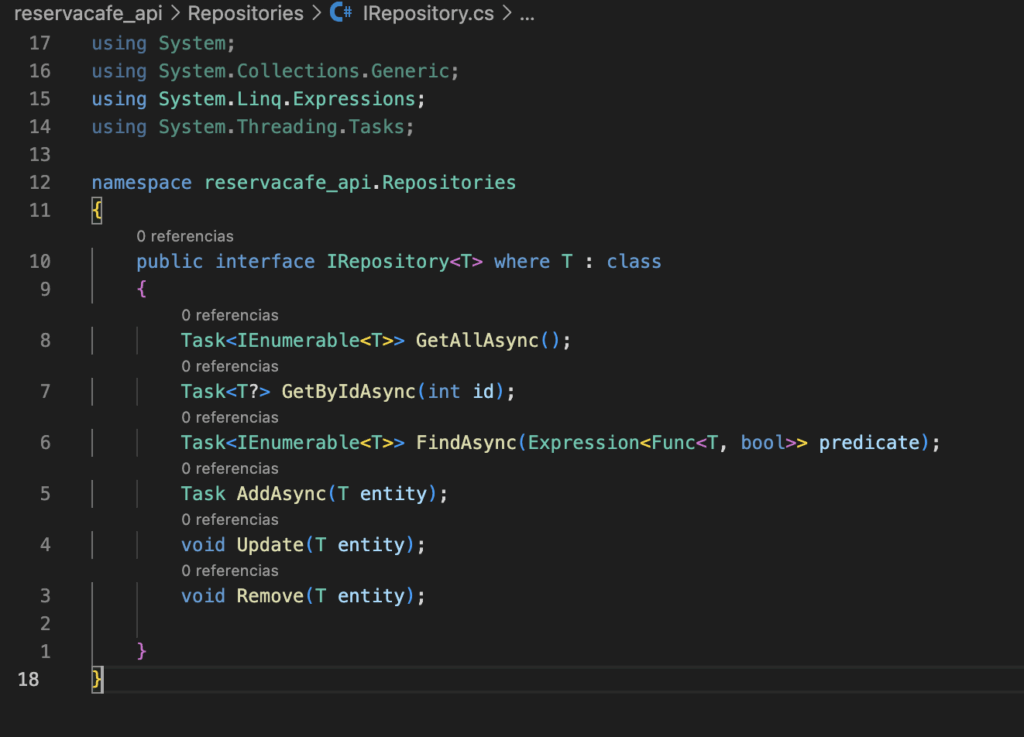Viewport: 1024px width, 737px height.
Task: Click the IRepository interface name in code
Action: click(386, 262)
